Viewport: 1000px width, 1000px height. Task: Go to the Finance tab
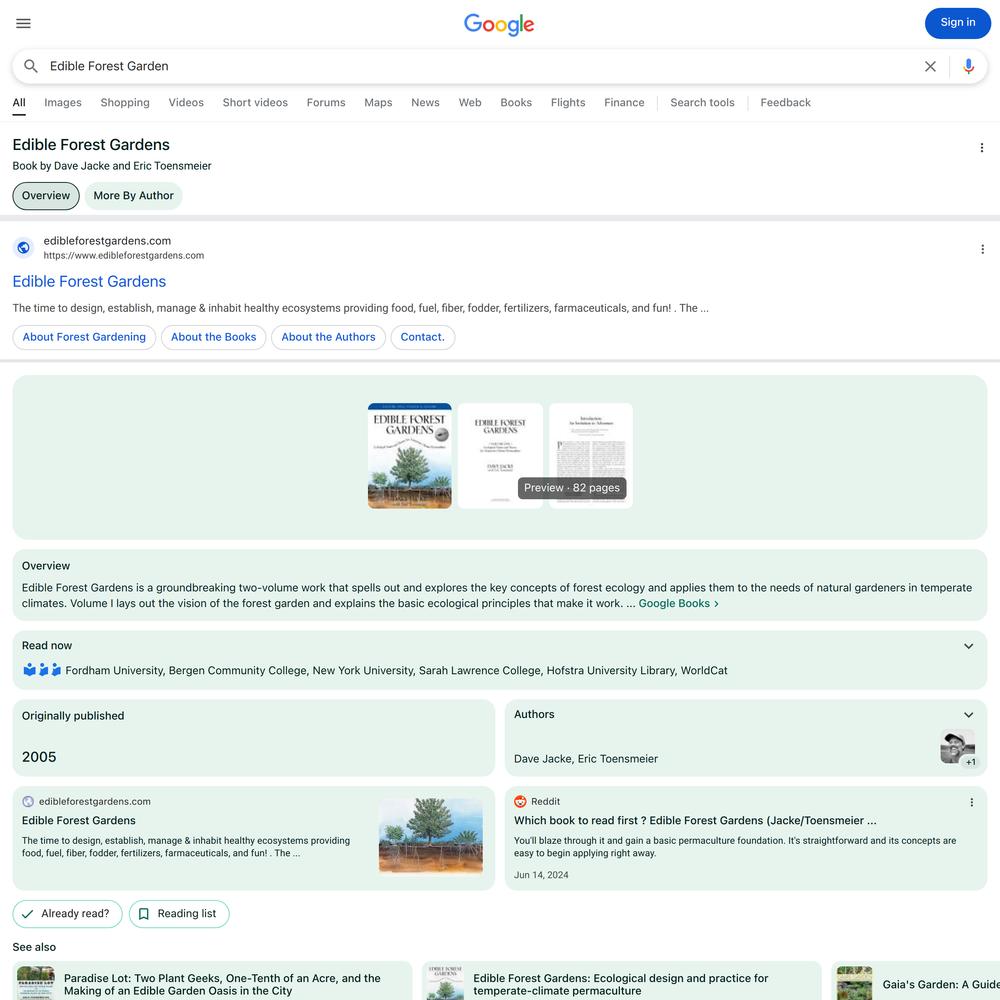tap(624, 103)
